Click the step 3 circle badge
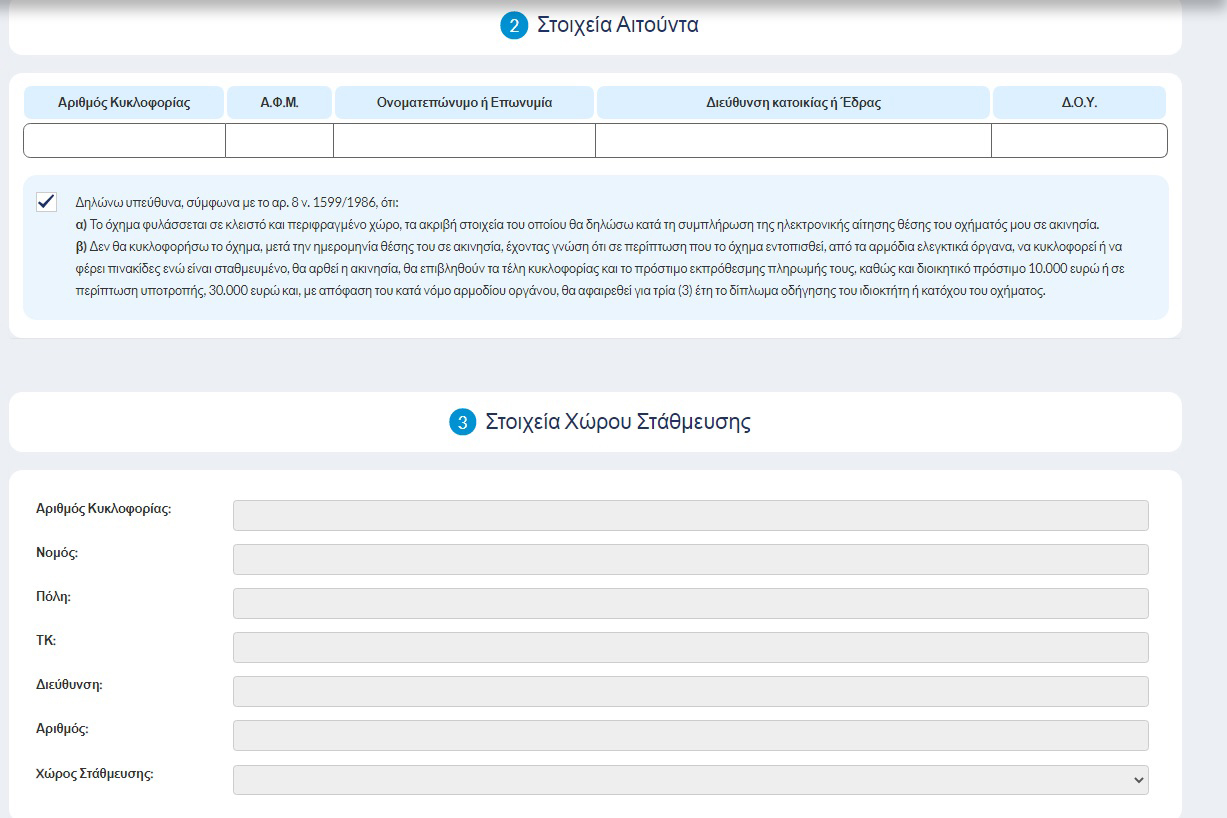The width and height of the screenshot is (1227, 818). [462, 422]
